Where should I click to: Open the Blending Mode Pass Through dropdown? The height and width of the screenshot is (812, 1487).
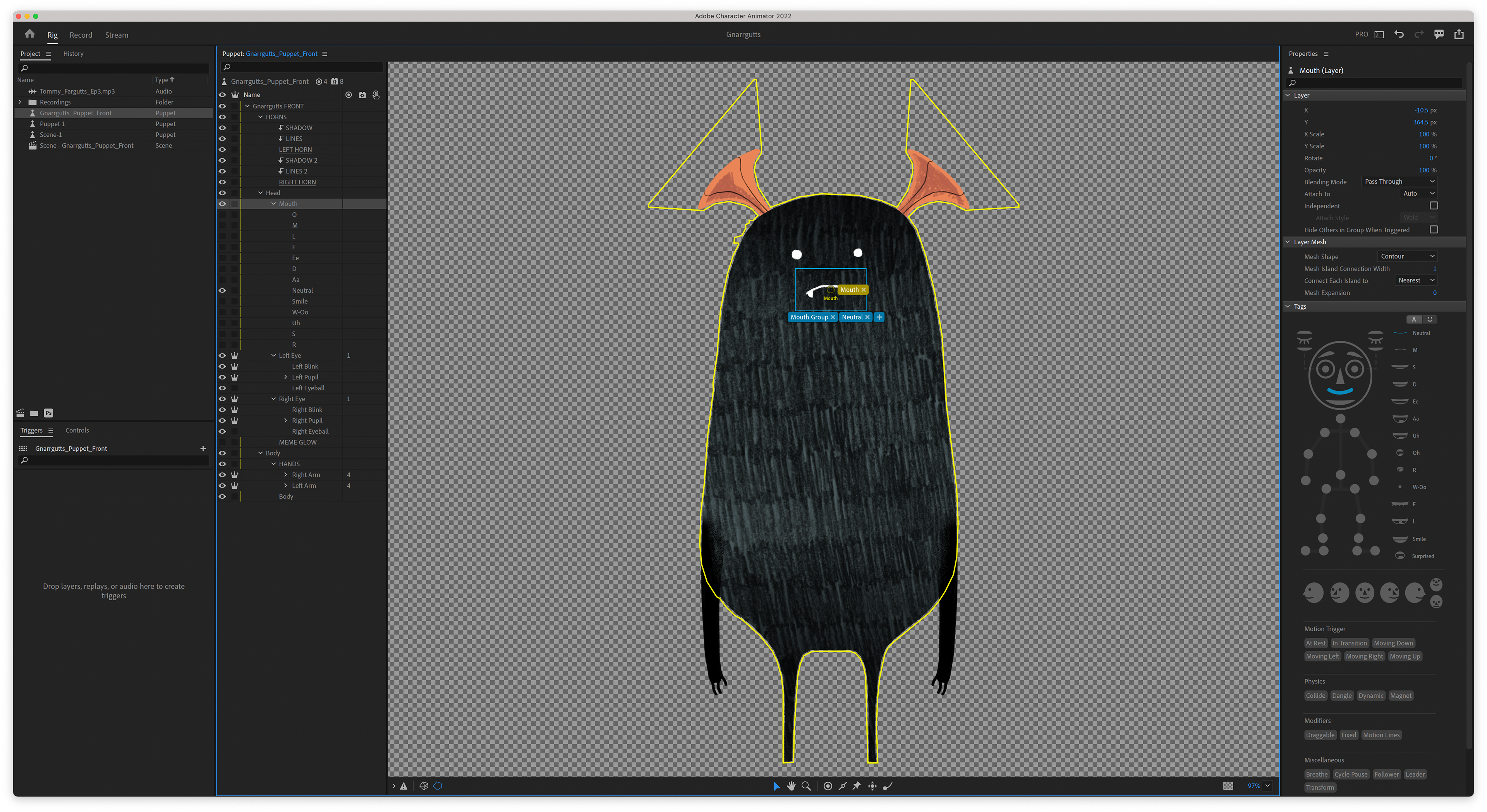click(x=1399, y=182)
